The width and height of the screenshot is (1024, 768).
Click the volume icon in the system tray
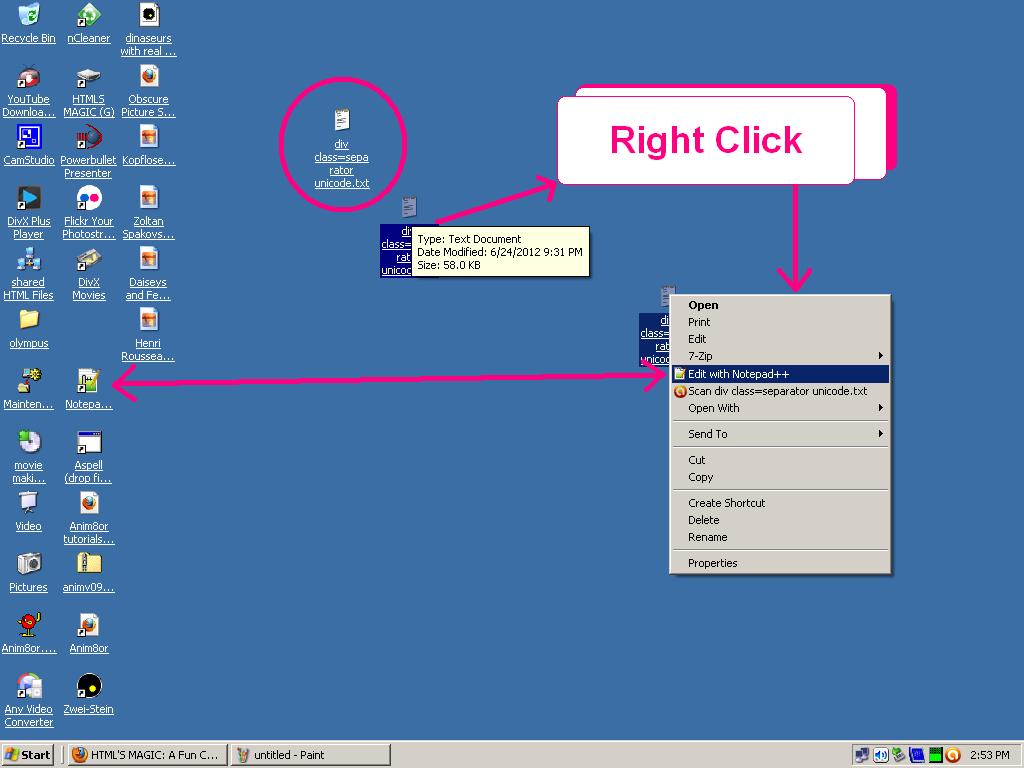click(x=880, y=754)
